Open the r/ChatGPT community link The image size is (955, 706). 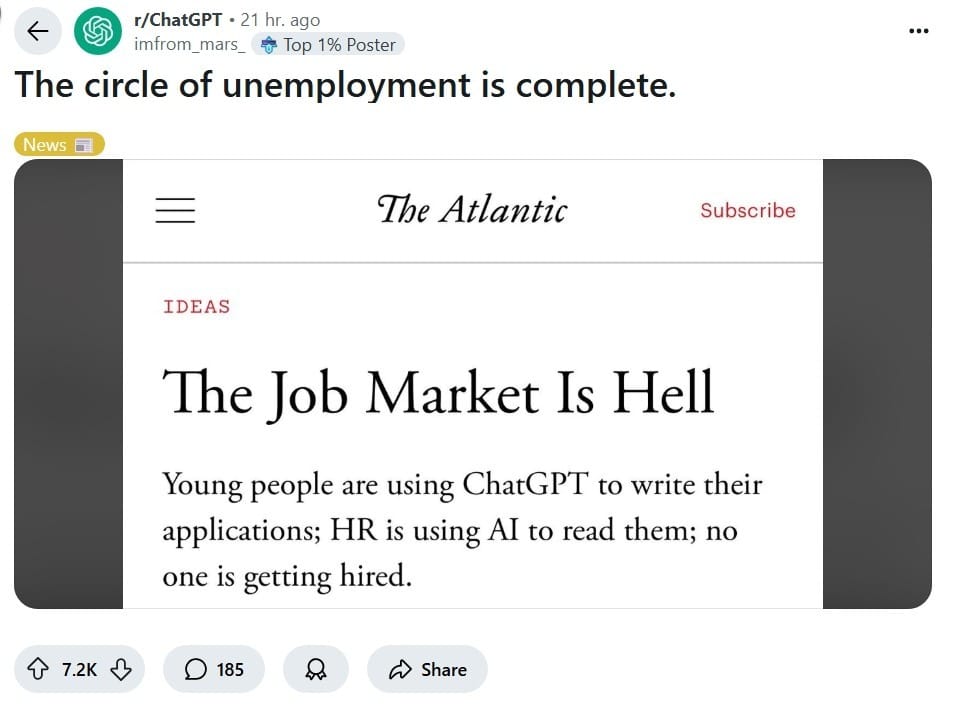click(x=178, y=19)
